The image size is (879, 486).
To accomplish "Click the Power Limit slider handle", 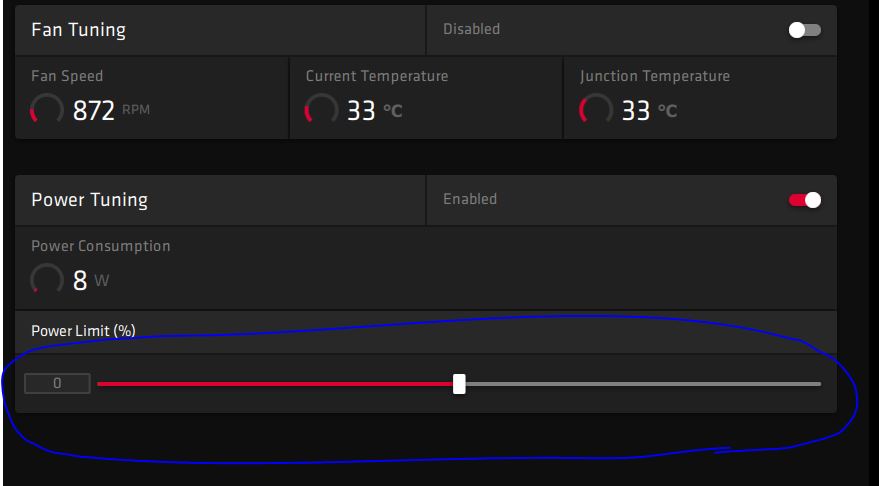I will [459, 384].
